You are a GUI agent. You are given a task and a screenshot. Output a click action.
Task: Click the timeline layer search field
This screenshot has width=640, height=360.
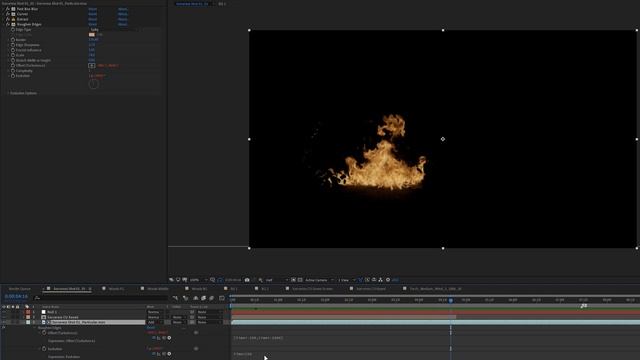coord(100,298)
